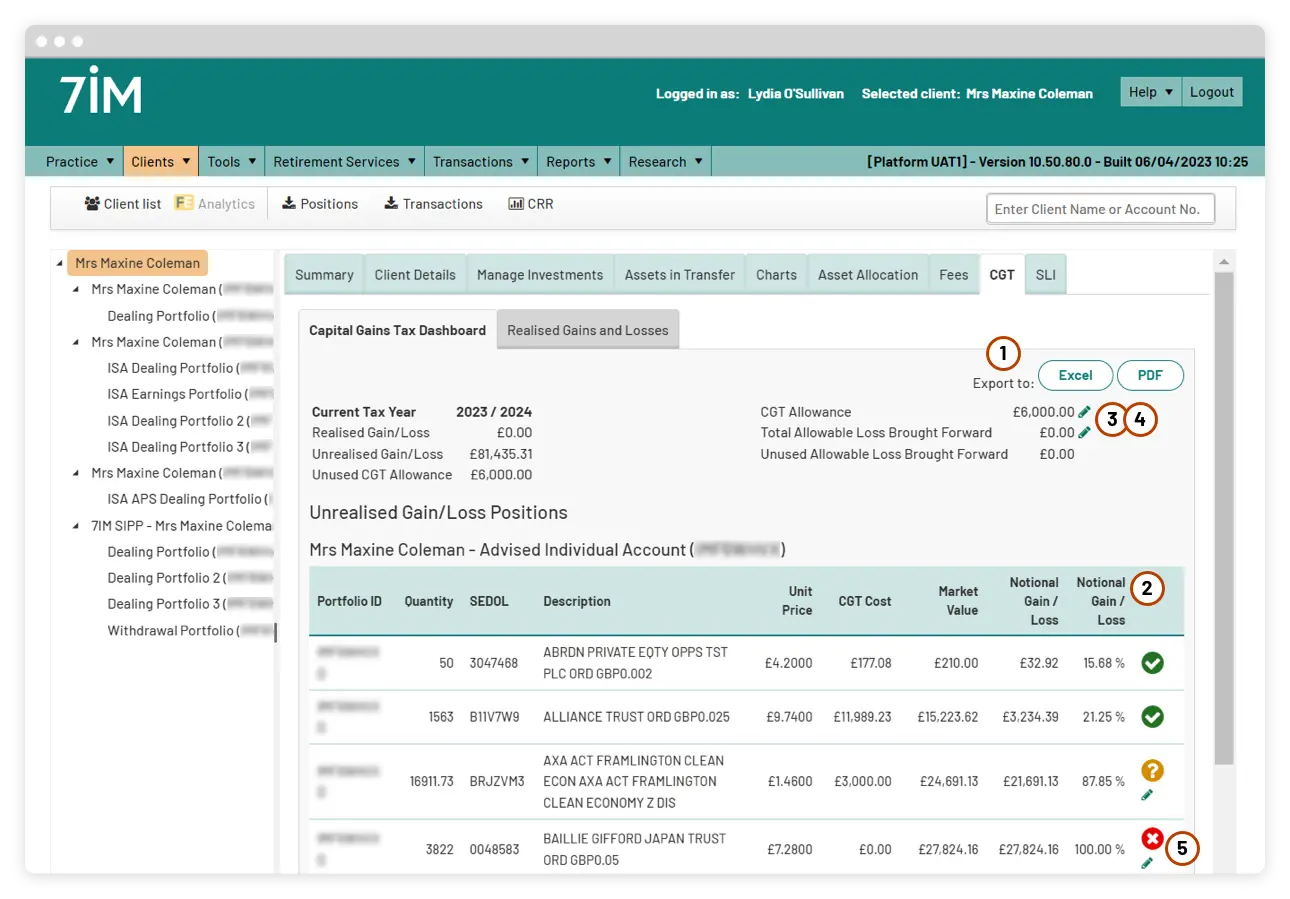
Task: Edit Baillie Gifford Japan Trust pencil icon
Action: pos(1147,863)
